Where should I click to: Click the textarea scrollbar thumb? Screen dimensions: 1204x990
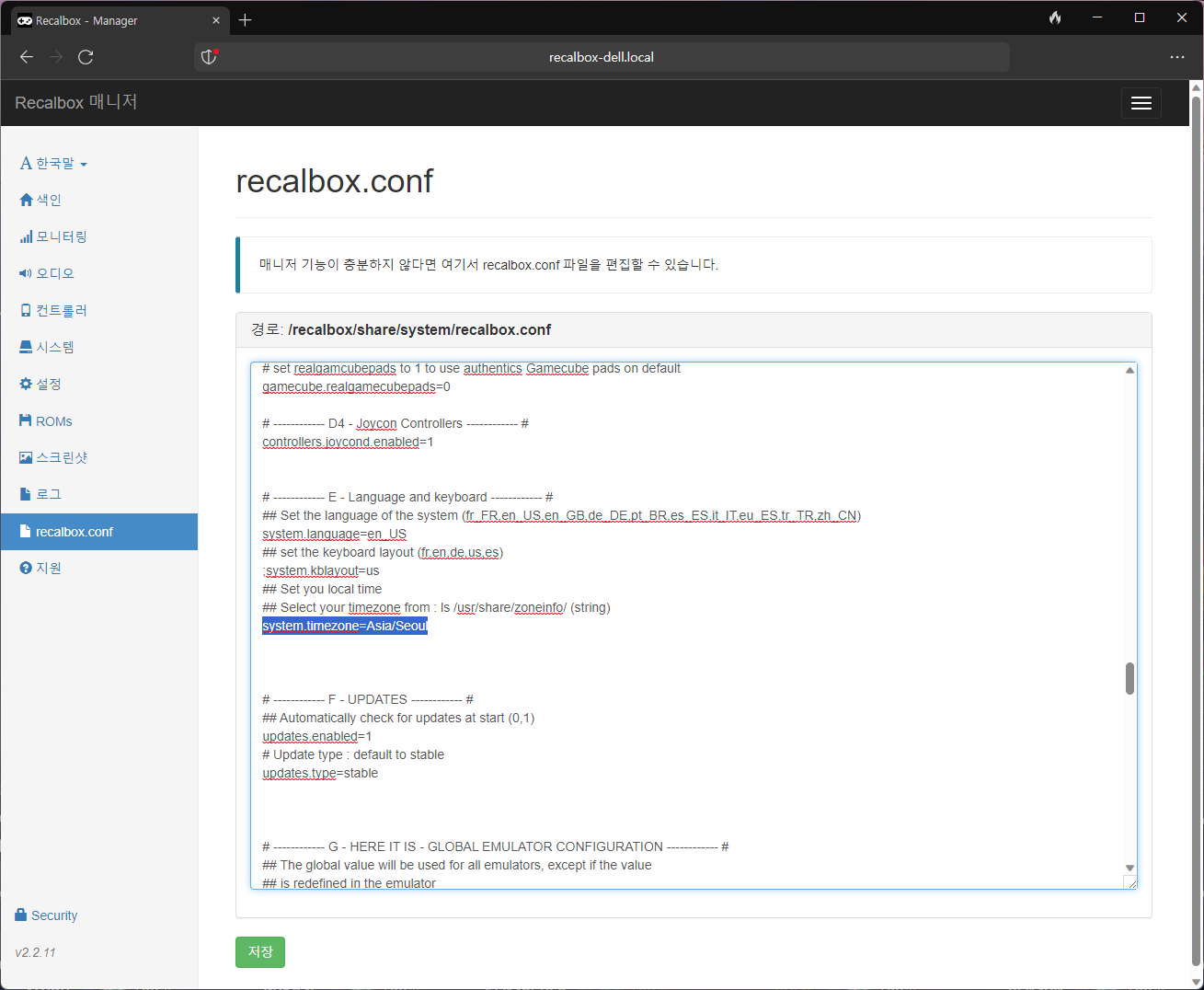click(1129, 678)
